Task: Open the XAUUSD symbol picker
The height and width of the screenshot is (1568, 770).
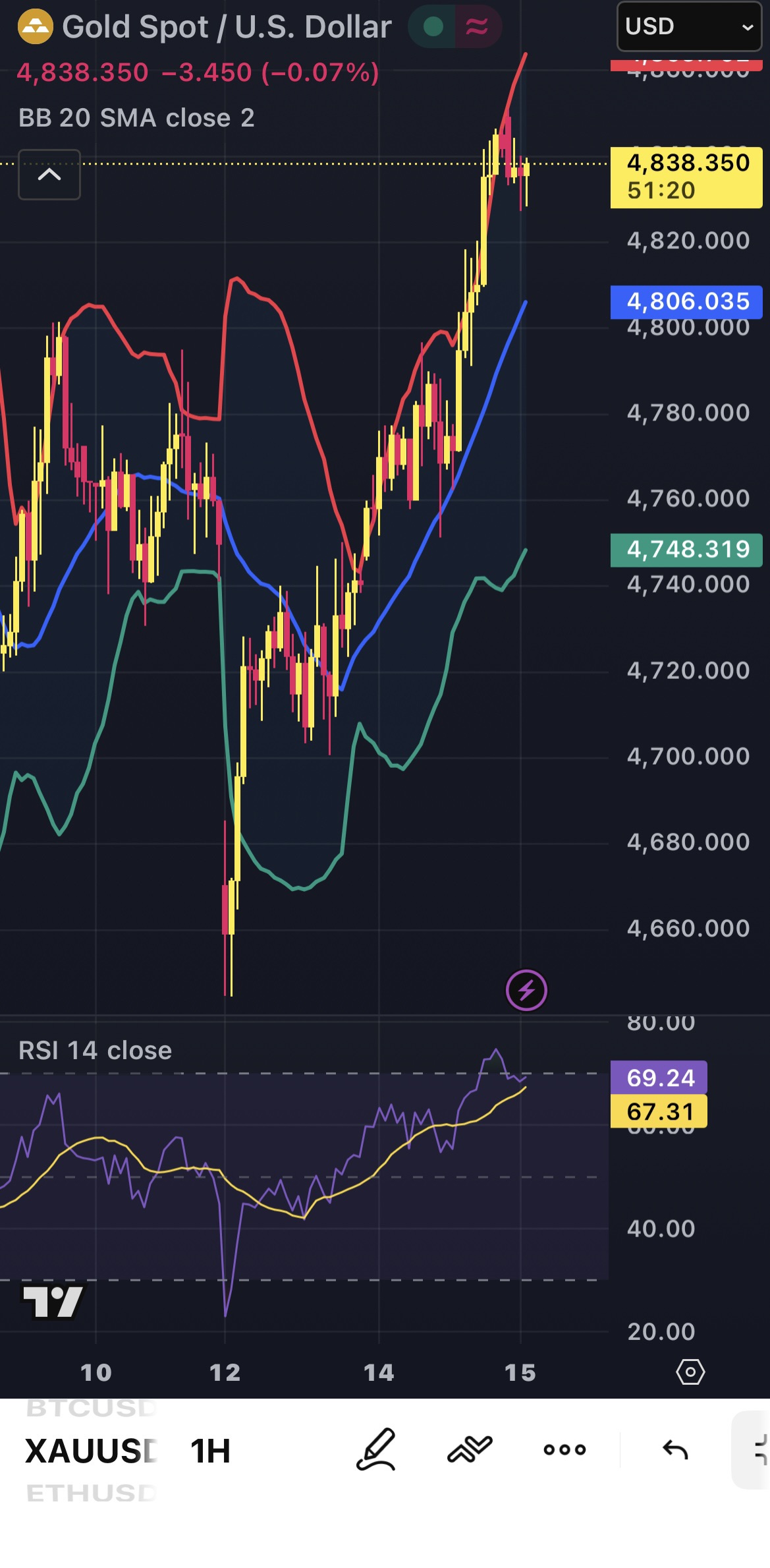Action: coord(91,1451)
